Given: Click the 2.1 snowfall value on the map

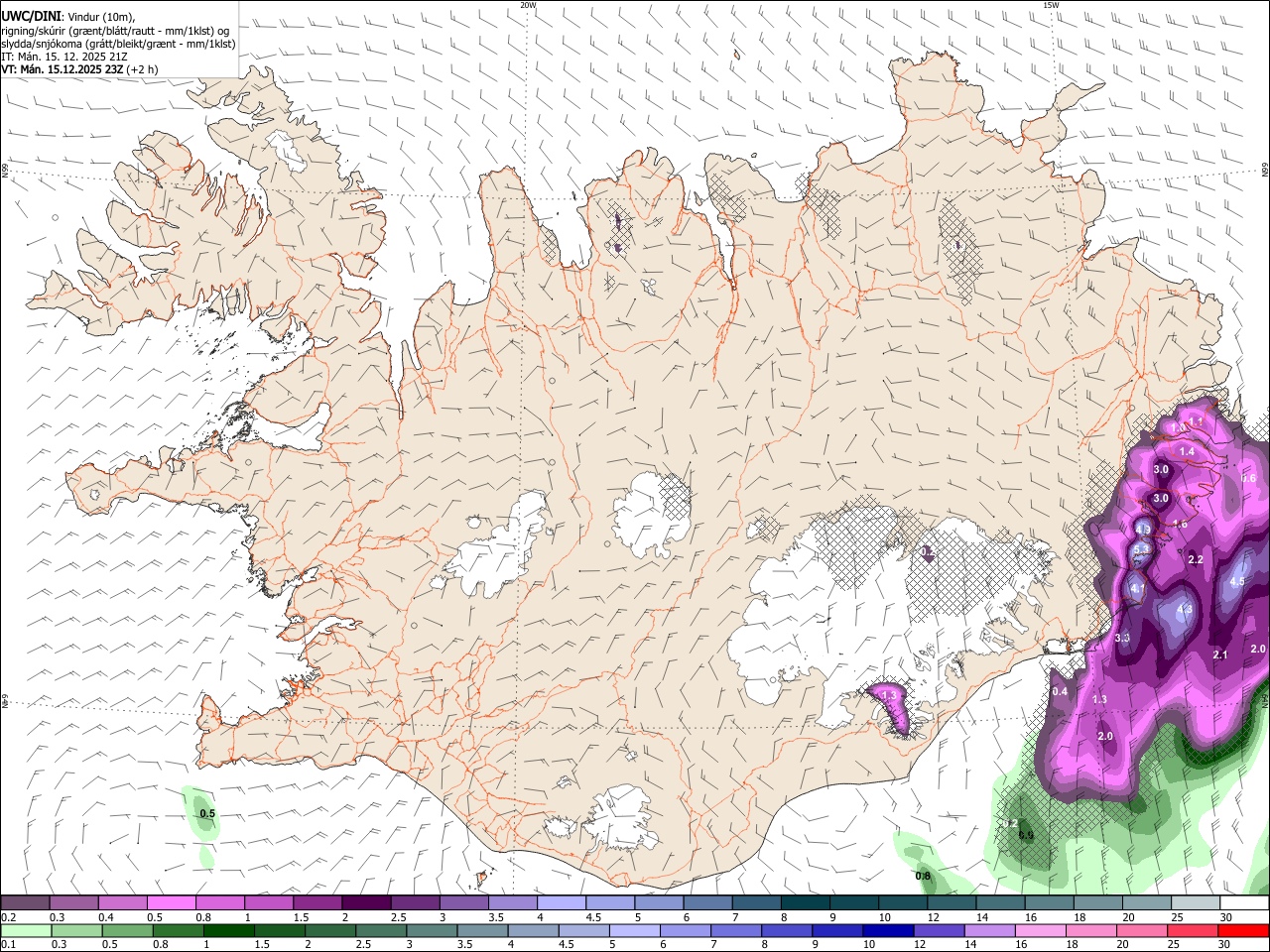Looking at the screenshot, I should tap(1220, 654).
